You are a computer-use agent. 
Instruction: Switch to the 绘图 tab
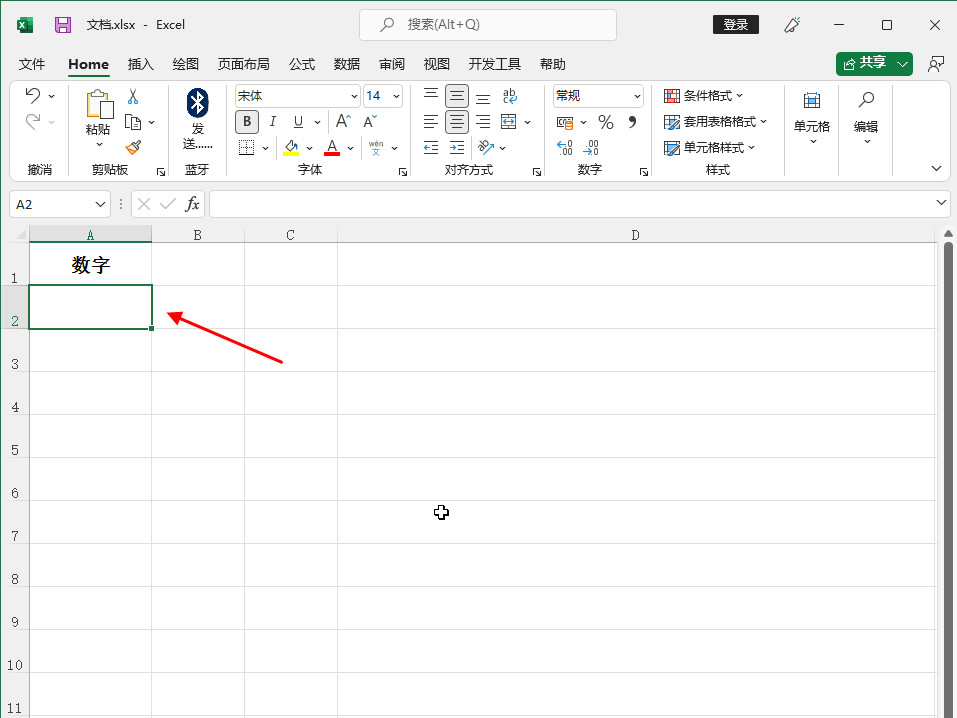186,64
